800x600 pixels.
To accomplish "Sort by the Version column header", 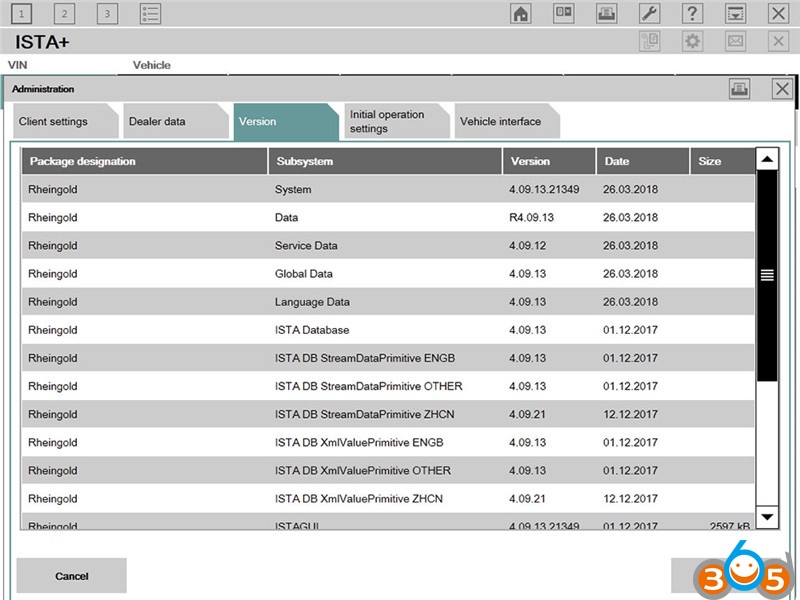I will 548,161.
